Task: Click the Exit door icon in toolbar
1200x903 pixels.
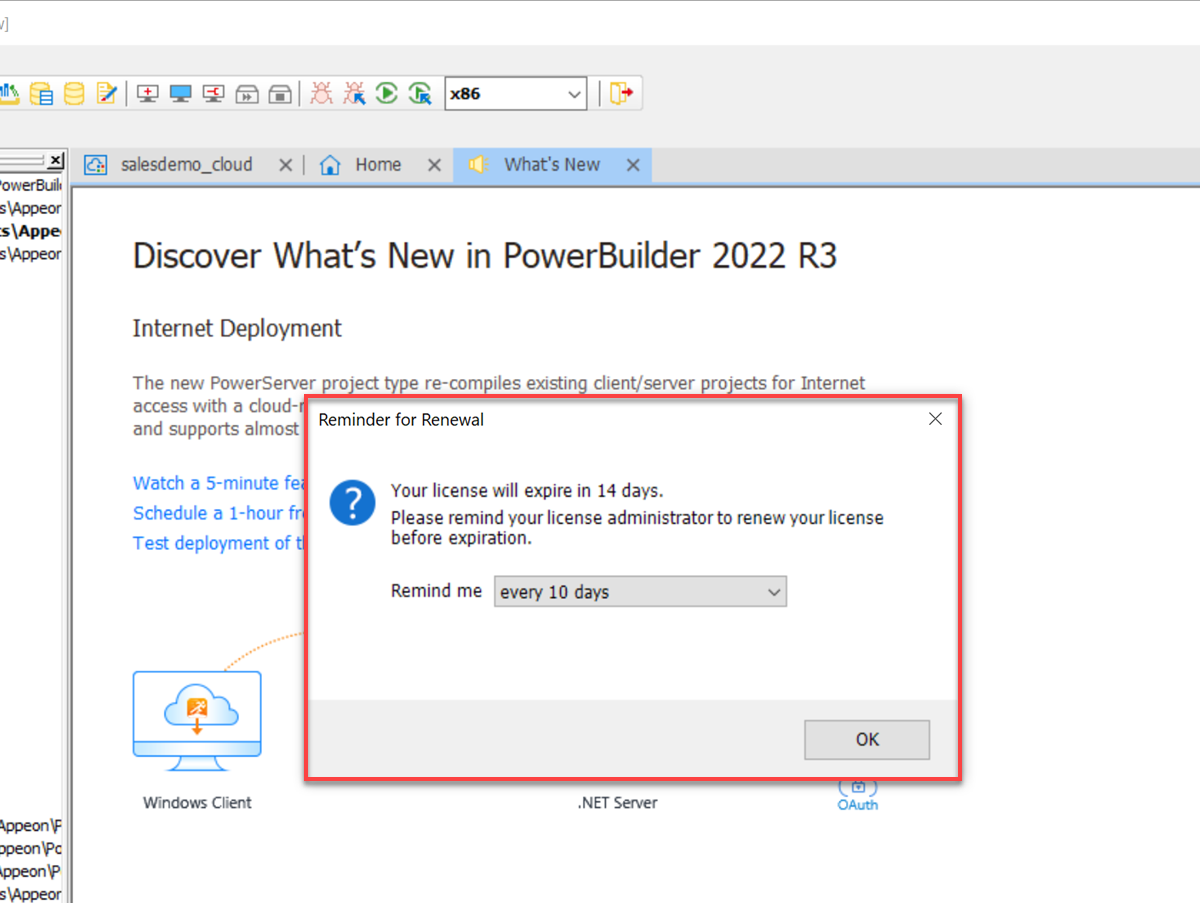Action: [621, 94]
